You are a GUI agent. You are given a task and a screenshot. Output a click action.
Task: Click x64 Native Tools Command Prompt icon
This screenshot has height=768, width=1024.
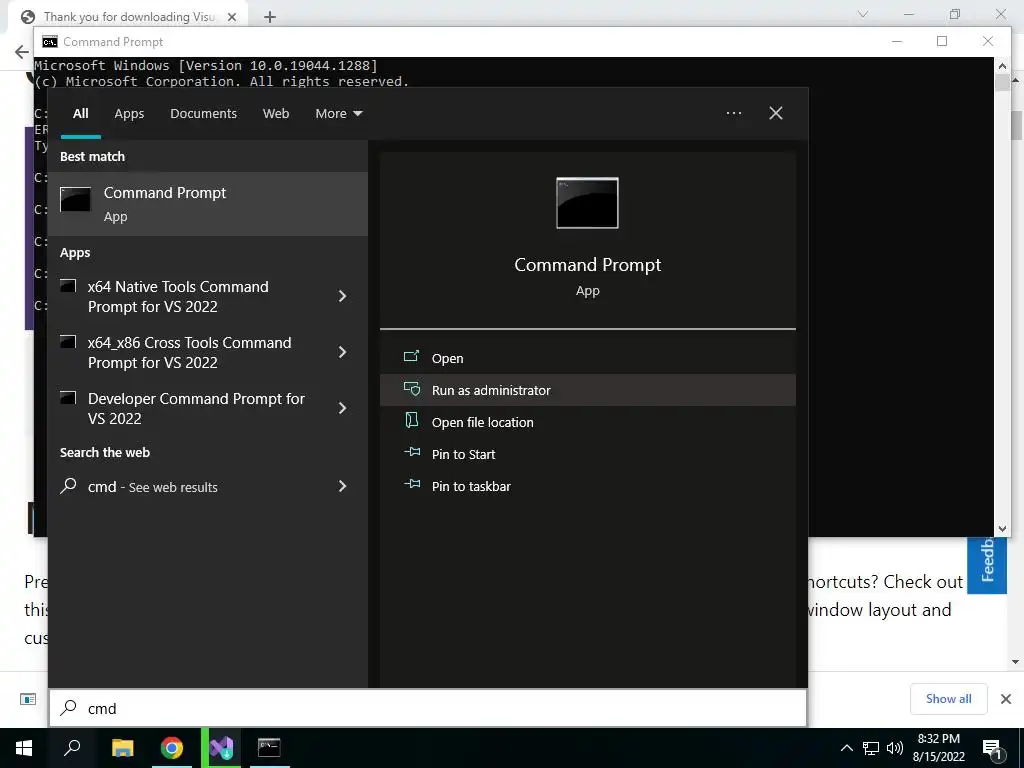68,286
